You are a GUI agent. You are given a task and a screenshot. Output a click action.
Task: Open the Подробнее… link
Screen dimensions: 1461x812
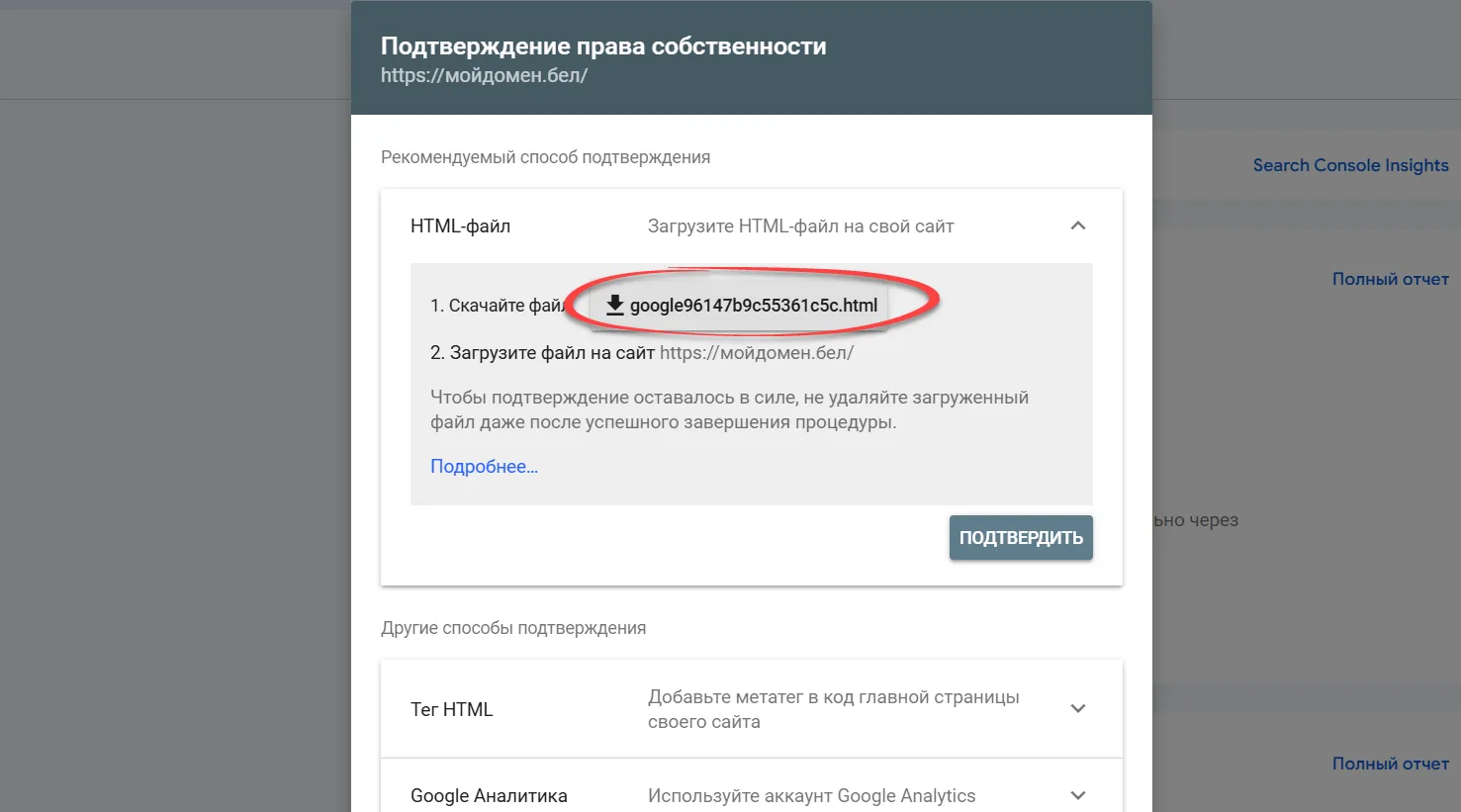coord(484,467)
